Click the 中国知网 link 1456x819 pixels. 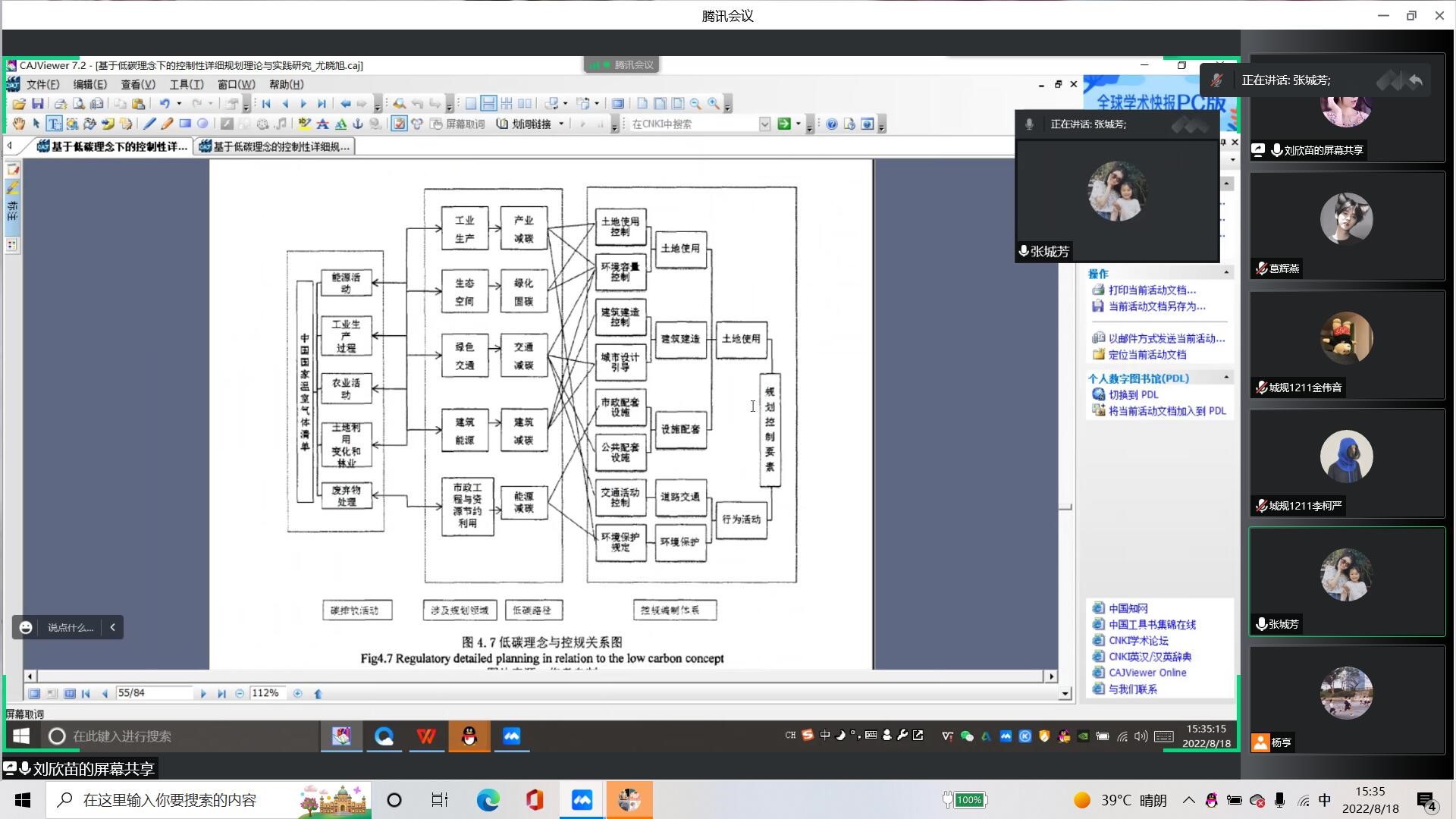[x=1128, y=608]
